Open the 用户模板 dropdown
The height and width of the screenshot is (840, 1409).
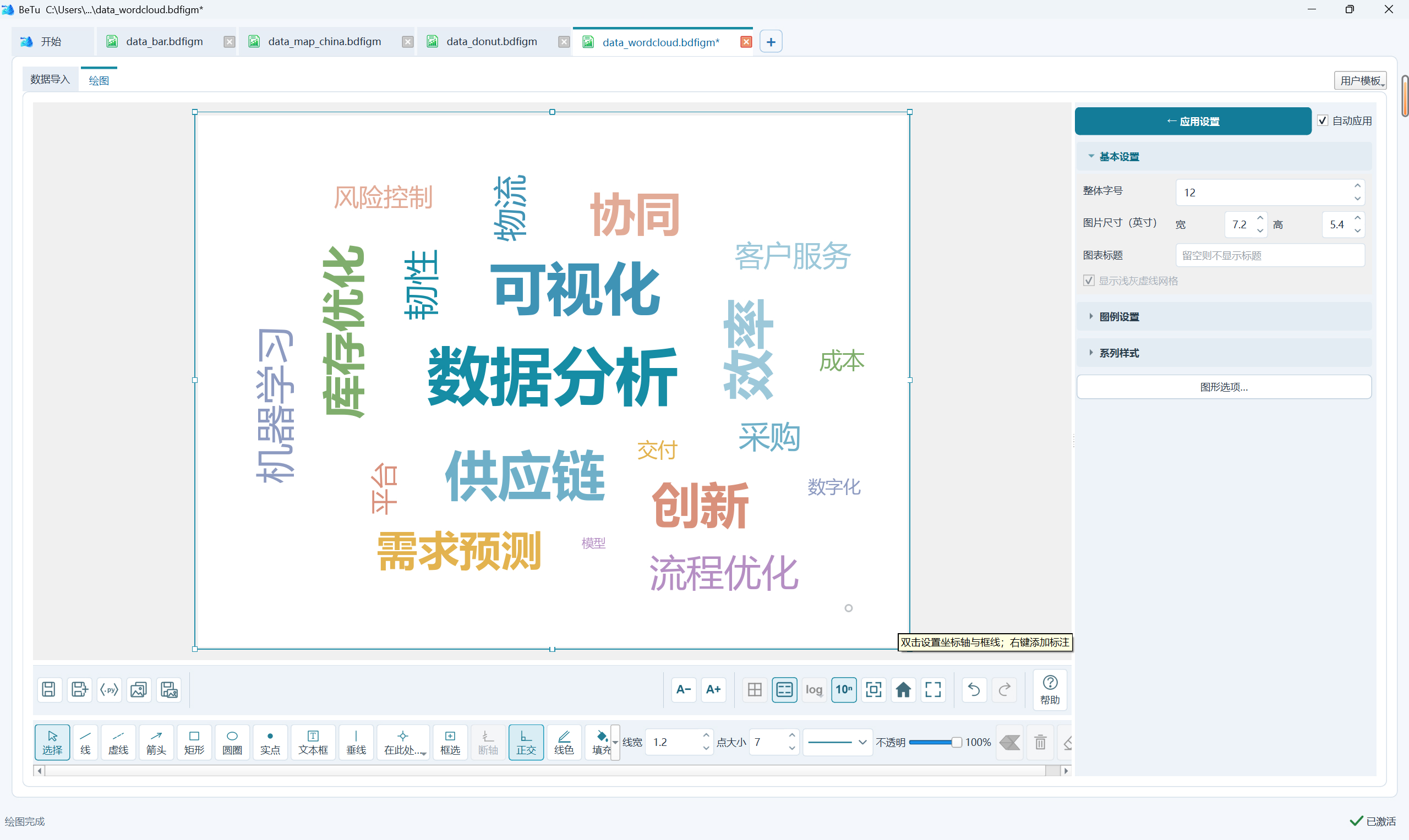coord(1361,80)
